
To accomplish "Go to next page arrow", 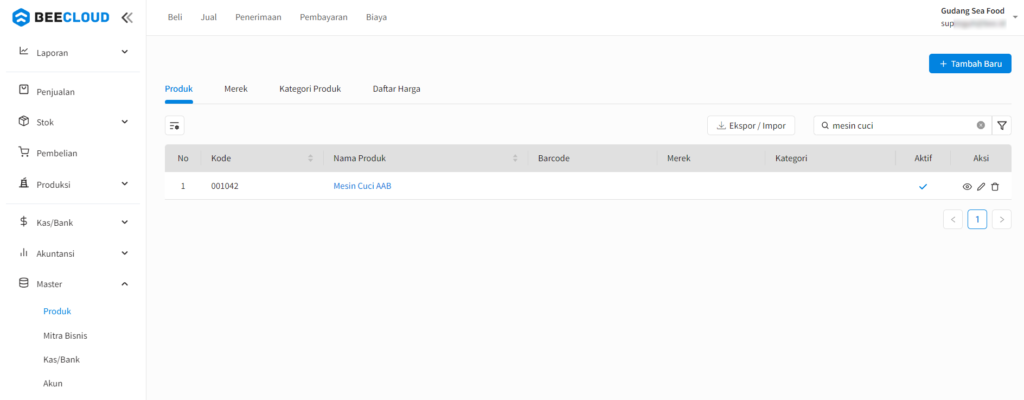I will click(x=1002, y=220).
